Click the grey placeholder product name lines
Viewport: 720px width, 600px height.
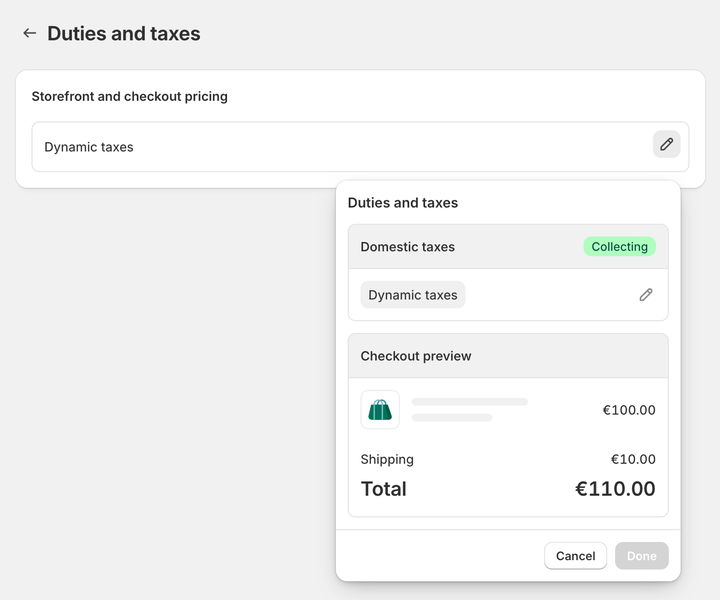[469, 409]
